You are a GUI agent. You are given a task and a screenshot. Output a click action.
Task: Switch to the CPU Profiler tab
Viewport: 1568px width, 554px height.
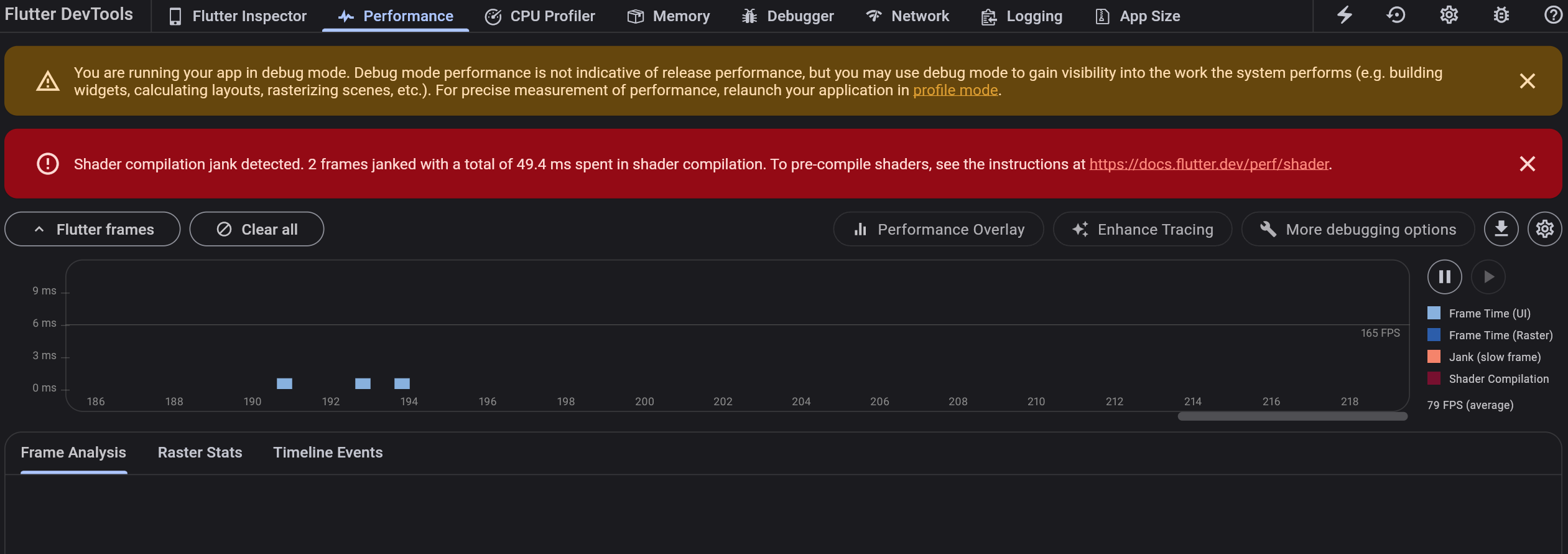(x=540, y=16)
